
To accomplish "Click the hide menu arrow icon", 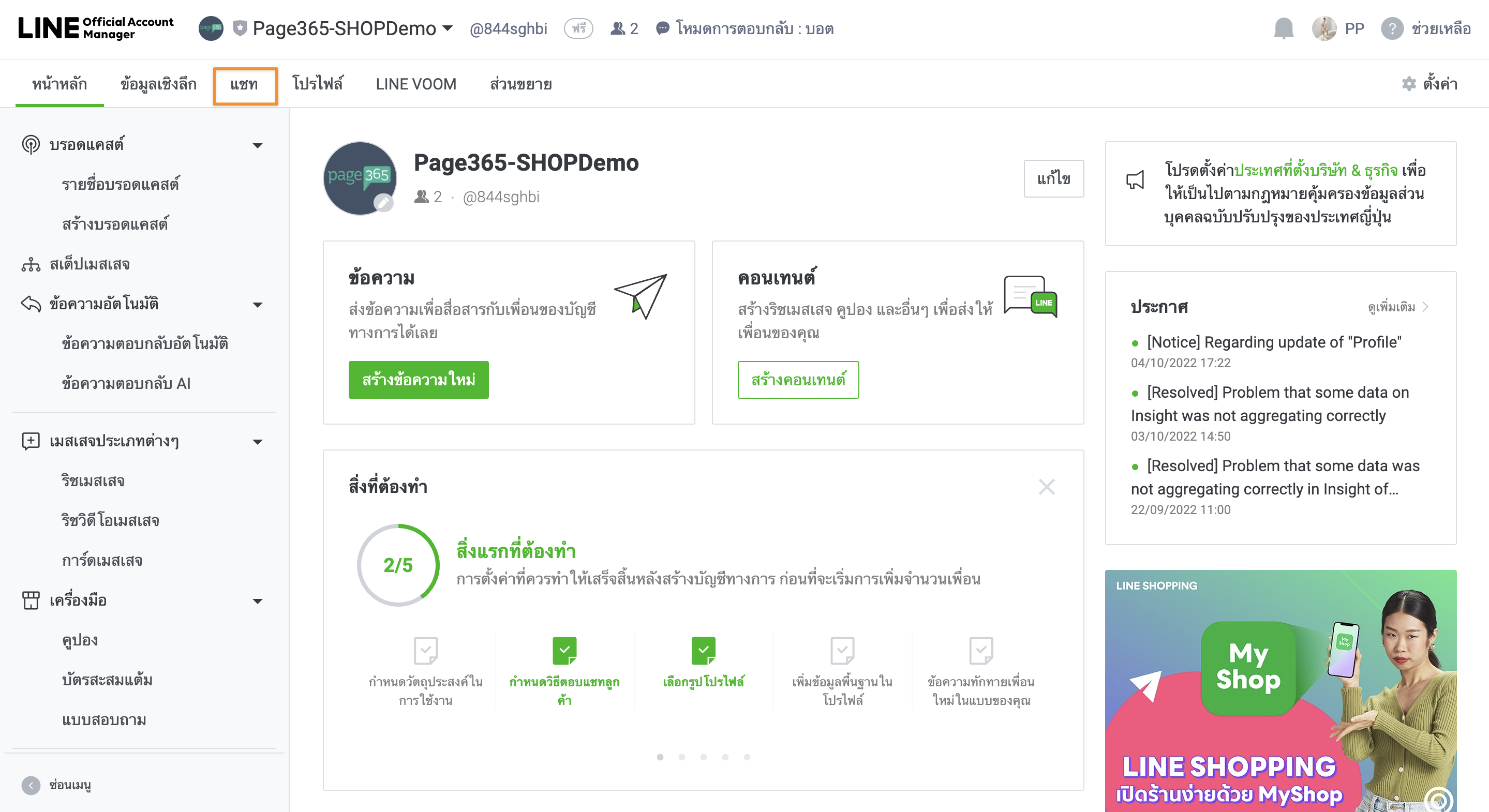I will pos(31,786).
